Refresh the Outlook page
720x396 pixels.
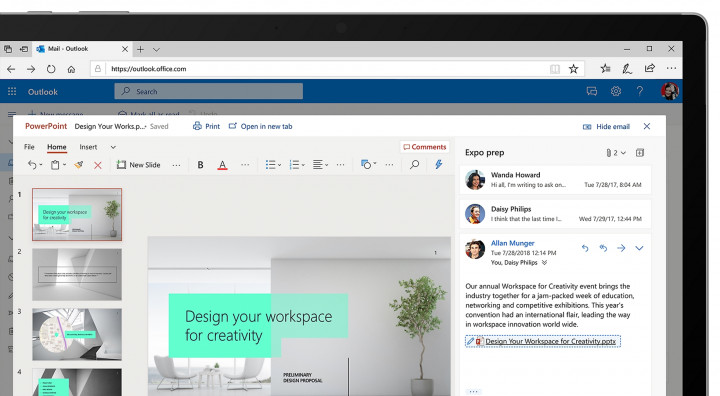coord(51,69)
